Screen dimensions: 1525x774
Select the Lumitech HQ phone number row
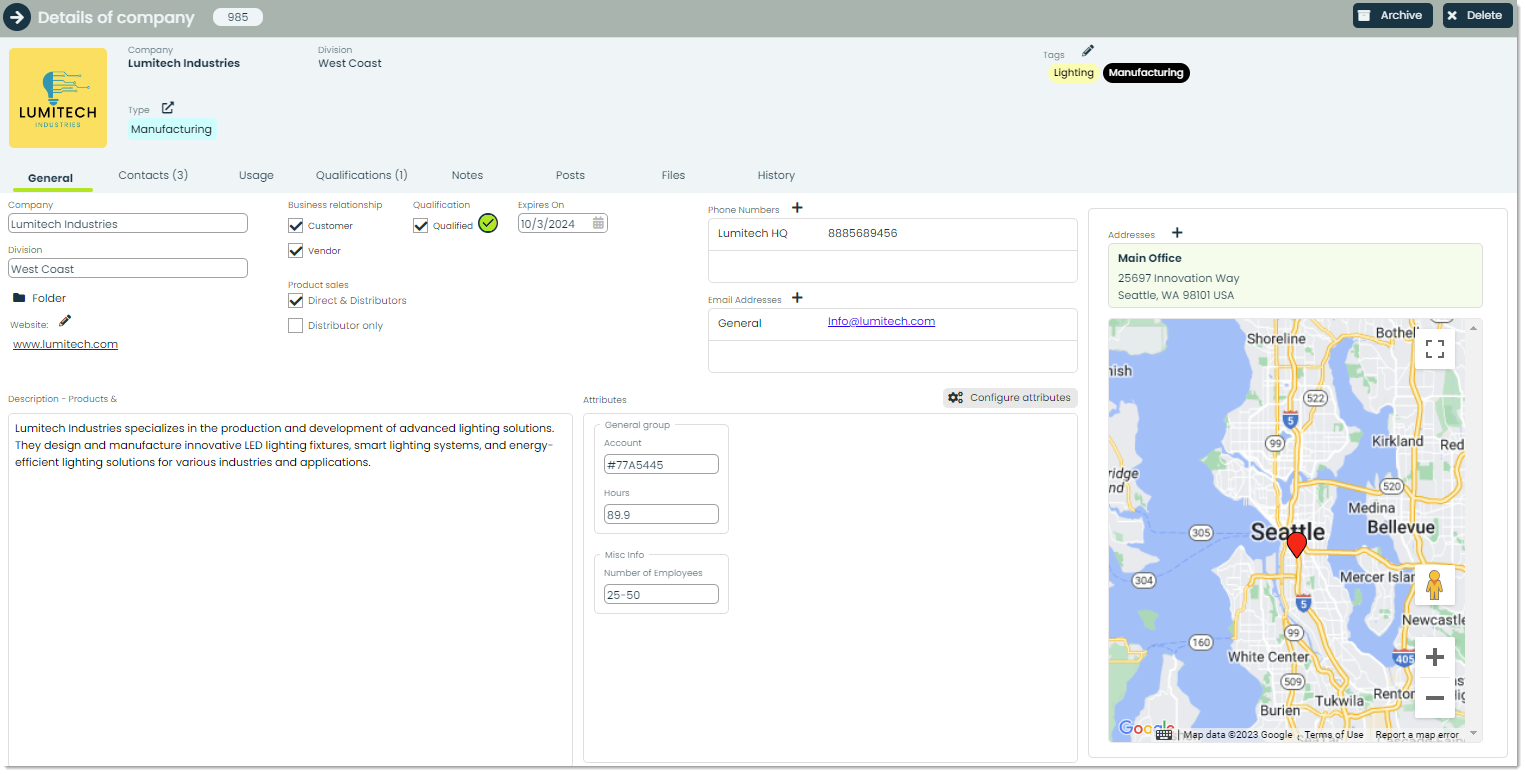(x=892, y=234)
